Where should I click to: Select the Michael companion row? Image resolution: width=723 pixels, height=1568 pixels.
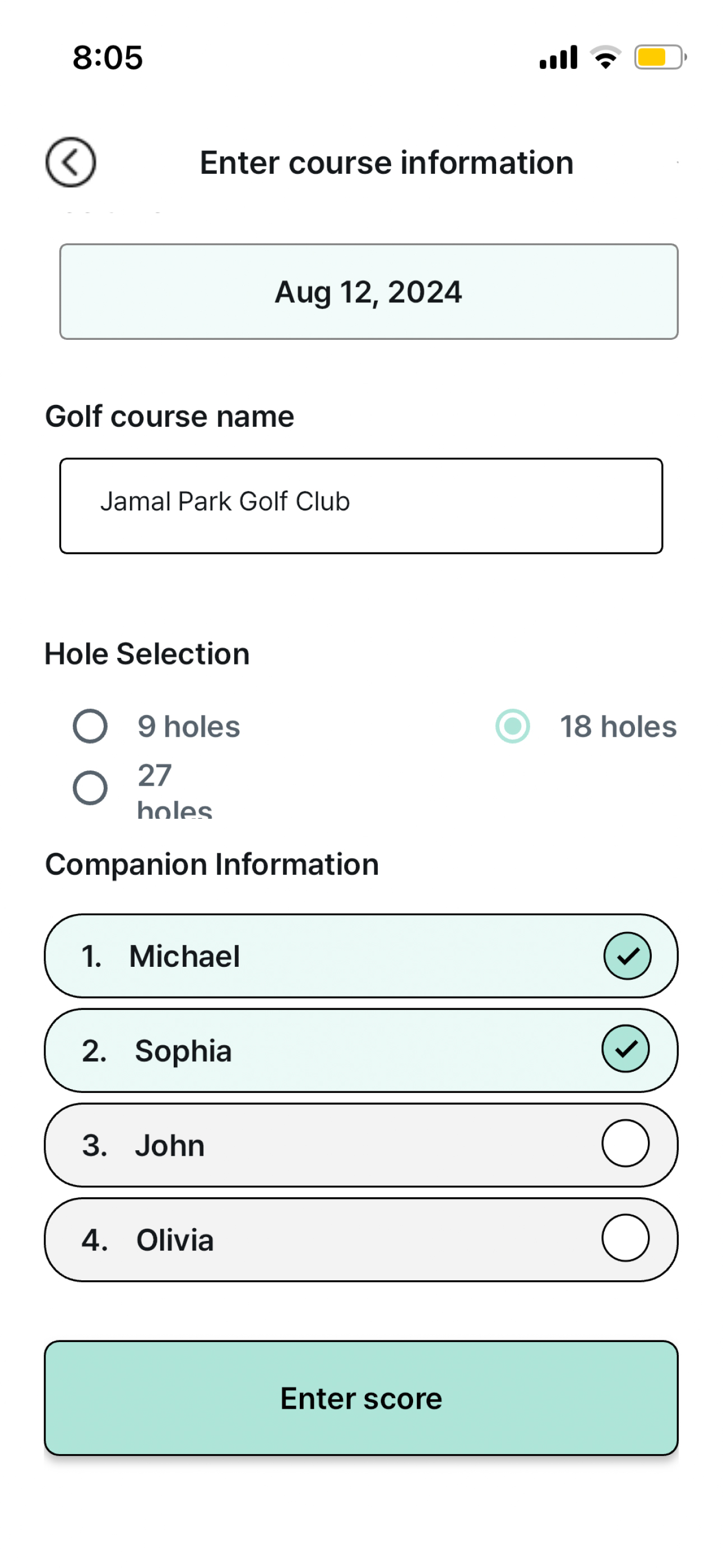pos(361,956)
